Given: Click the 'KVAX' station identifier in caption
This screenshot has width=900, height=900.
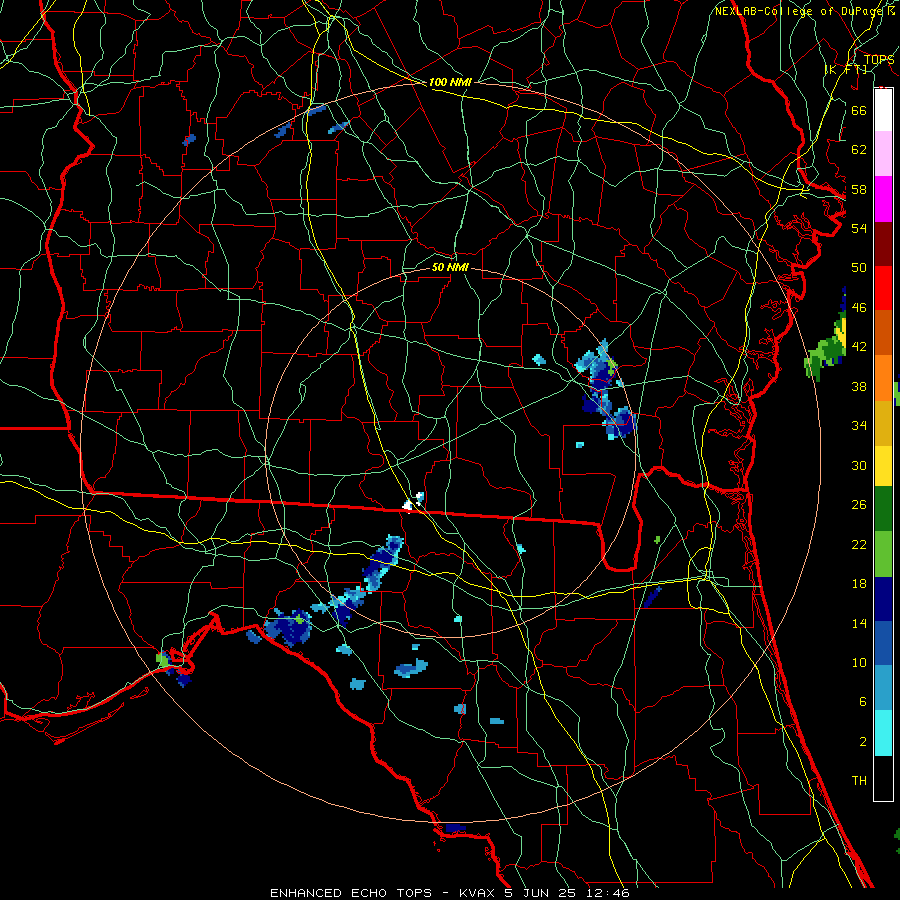Looking at the screenshot, I should (x=478, y=893).
